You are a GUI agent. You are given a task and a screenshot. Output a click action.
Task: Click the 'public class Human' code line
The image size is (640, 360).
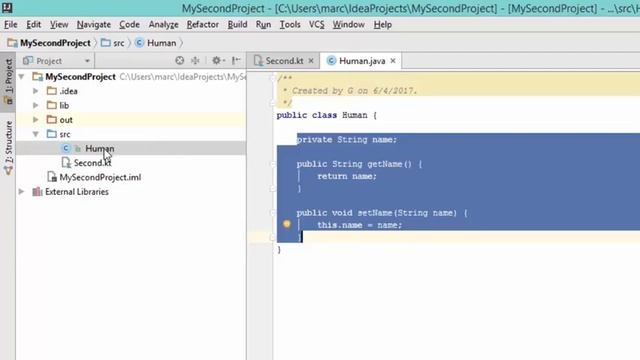click(x=327, y=116)
